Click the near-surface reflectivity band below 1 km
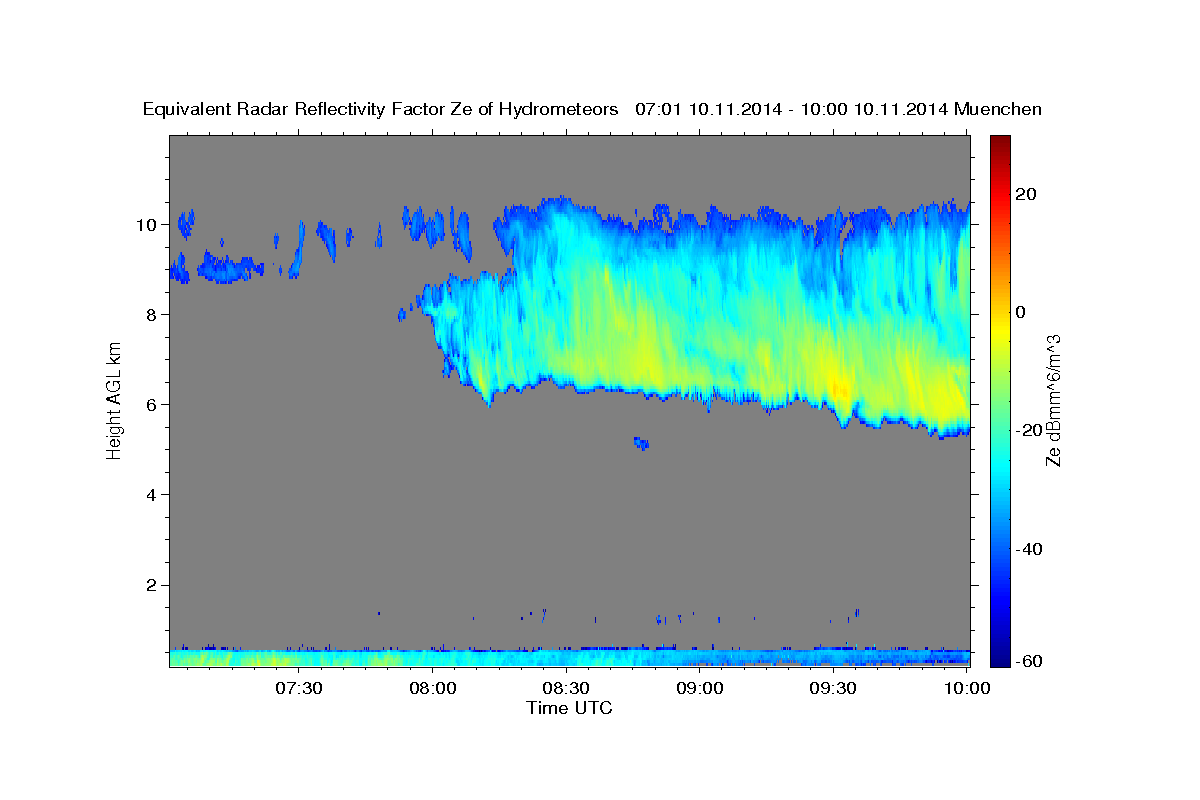 pyautogui.click(x=570, y=658)
